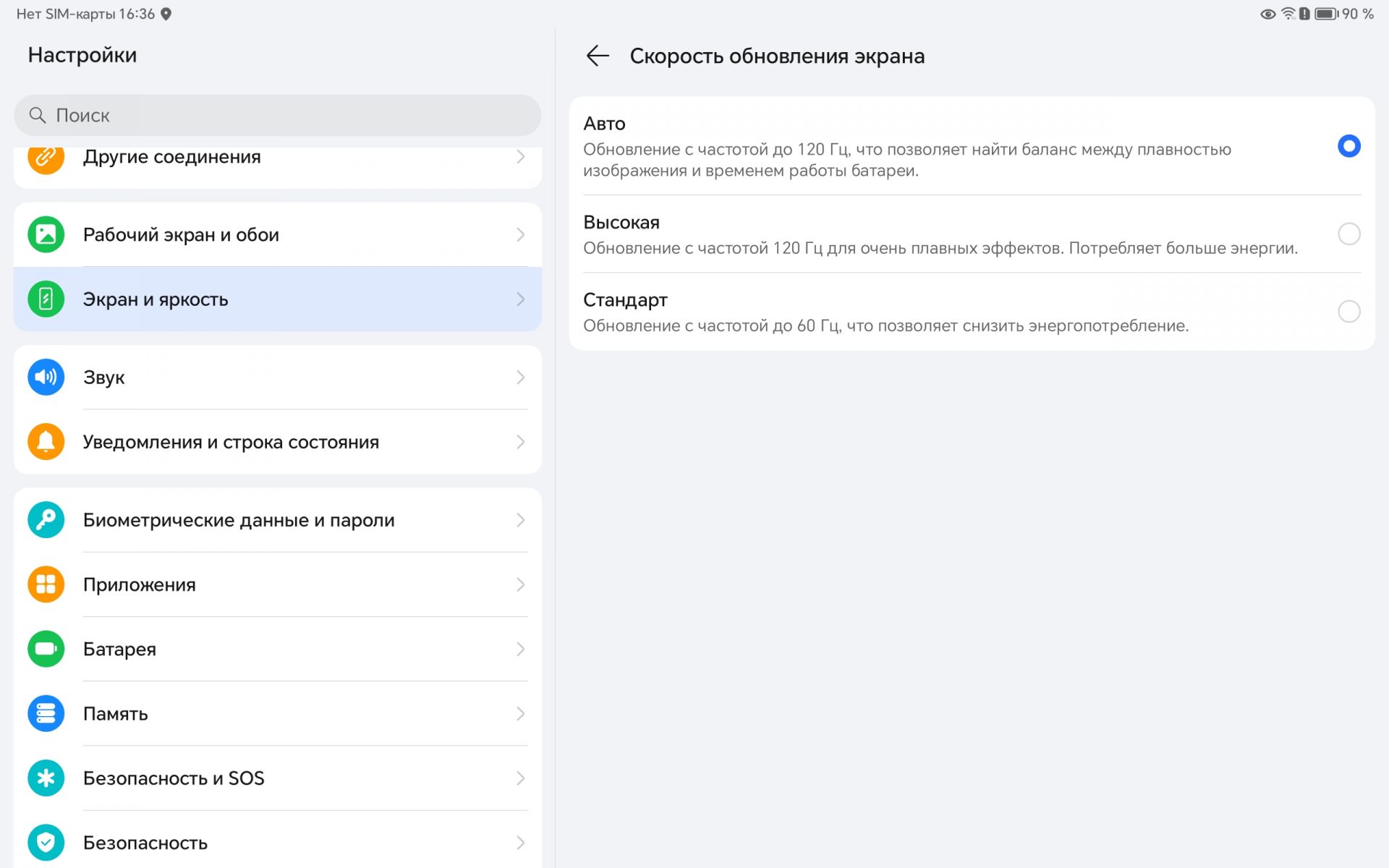
Task: Select the High 120 Hz radio button
Action: point(1348,234)
